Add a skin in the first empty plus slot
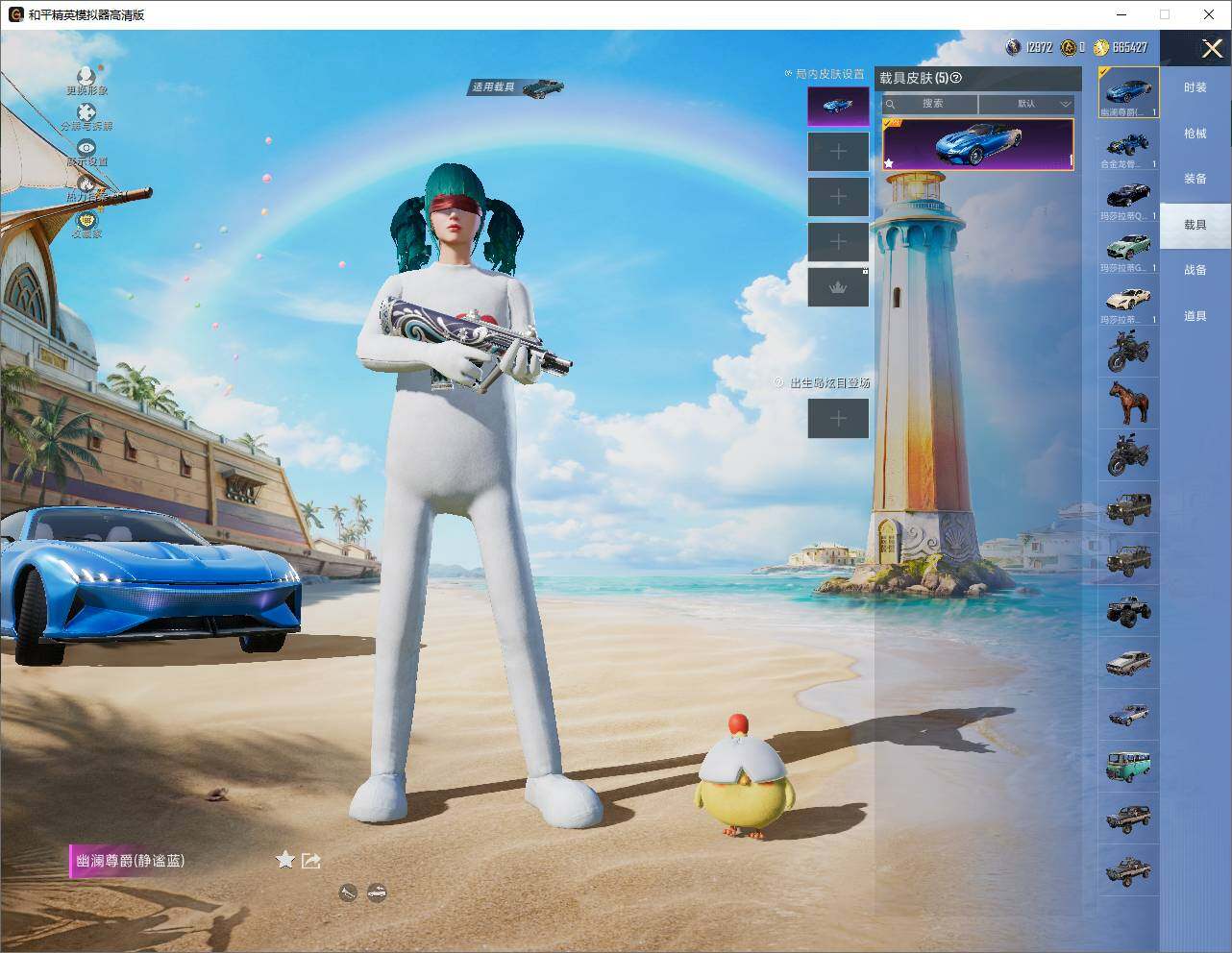The height and width of the screenshot is (953, 1232). (x=838, y=152)
